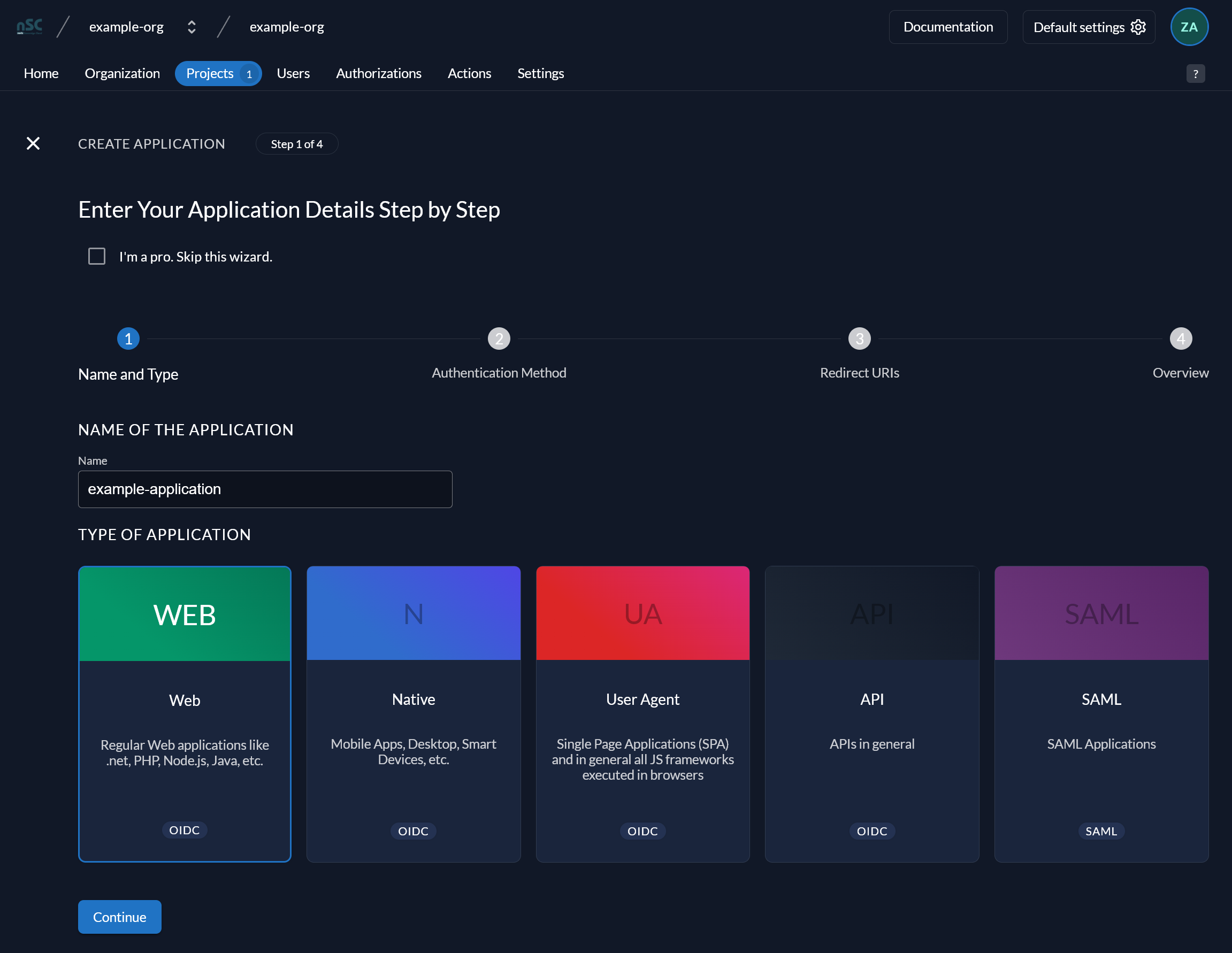Switch to the Authorizations tab
This screenshot has height=953, width=1232.
[379, 73]
